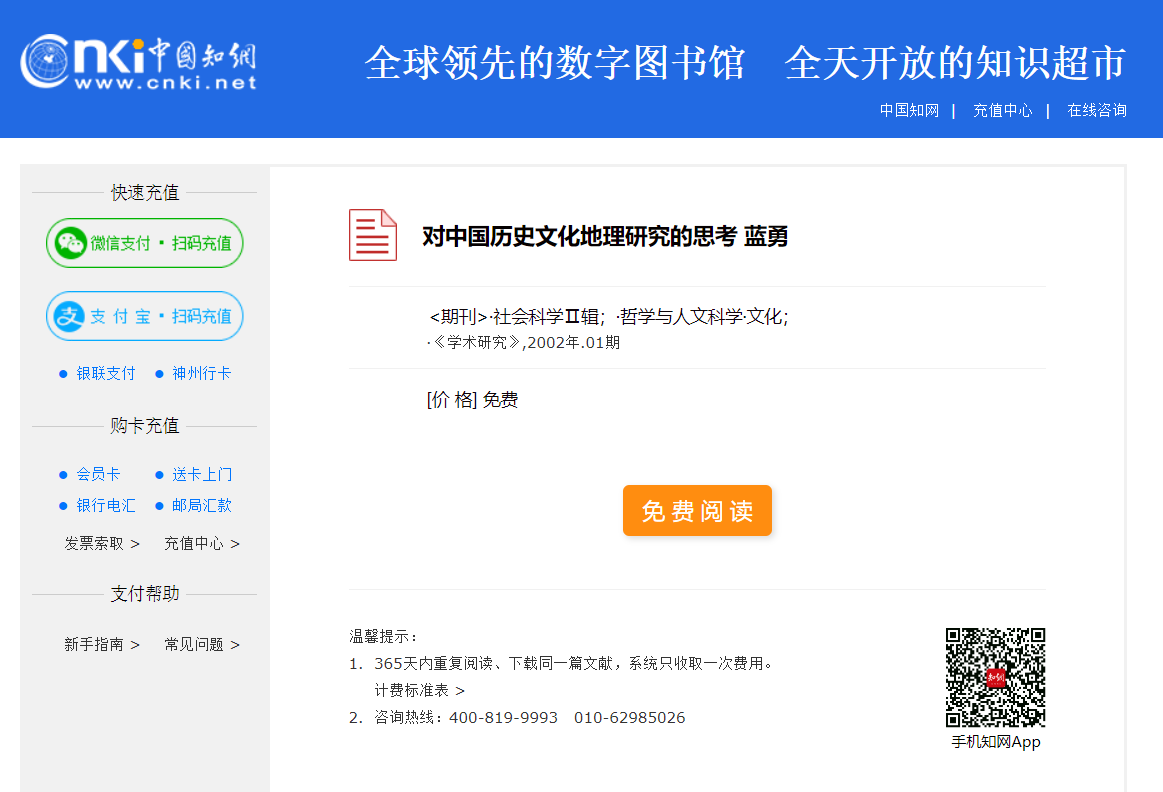Click the WeChat Pay scan recharge button
Image resolution: width=1163 pixels, height=792 pixels.
(145, 243)
